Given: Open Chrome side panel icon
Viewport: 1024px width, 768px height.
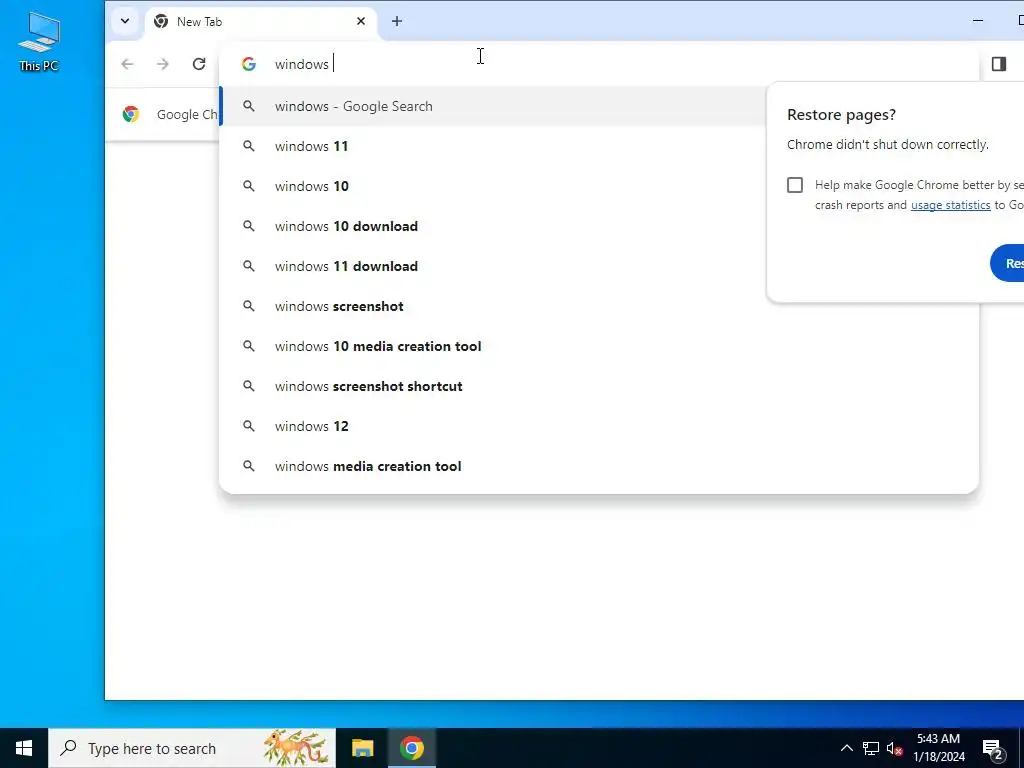Looking at the screenshot, I should pyautogui.click(x=999, y=63).
